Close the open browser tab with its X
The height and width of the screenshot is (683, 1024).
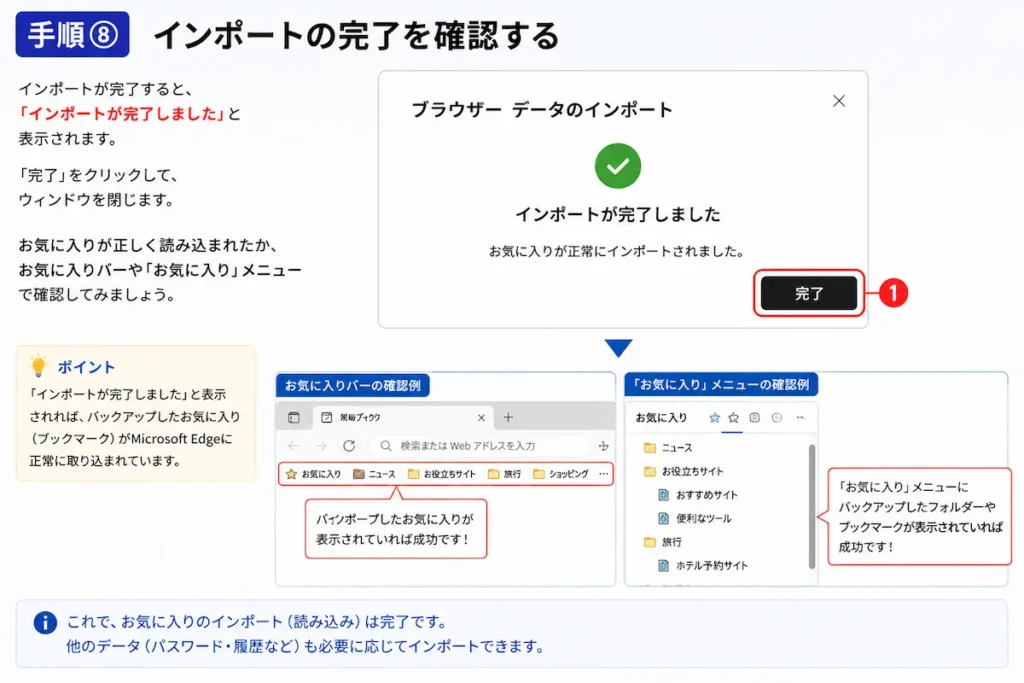coord(481,417)
